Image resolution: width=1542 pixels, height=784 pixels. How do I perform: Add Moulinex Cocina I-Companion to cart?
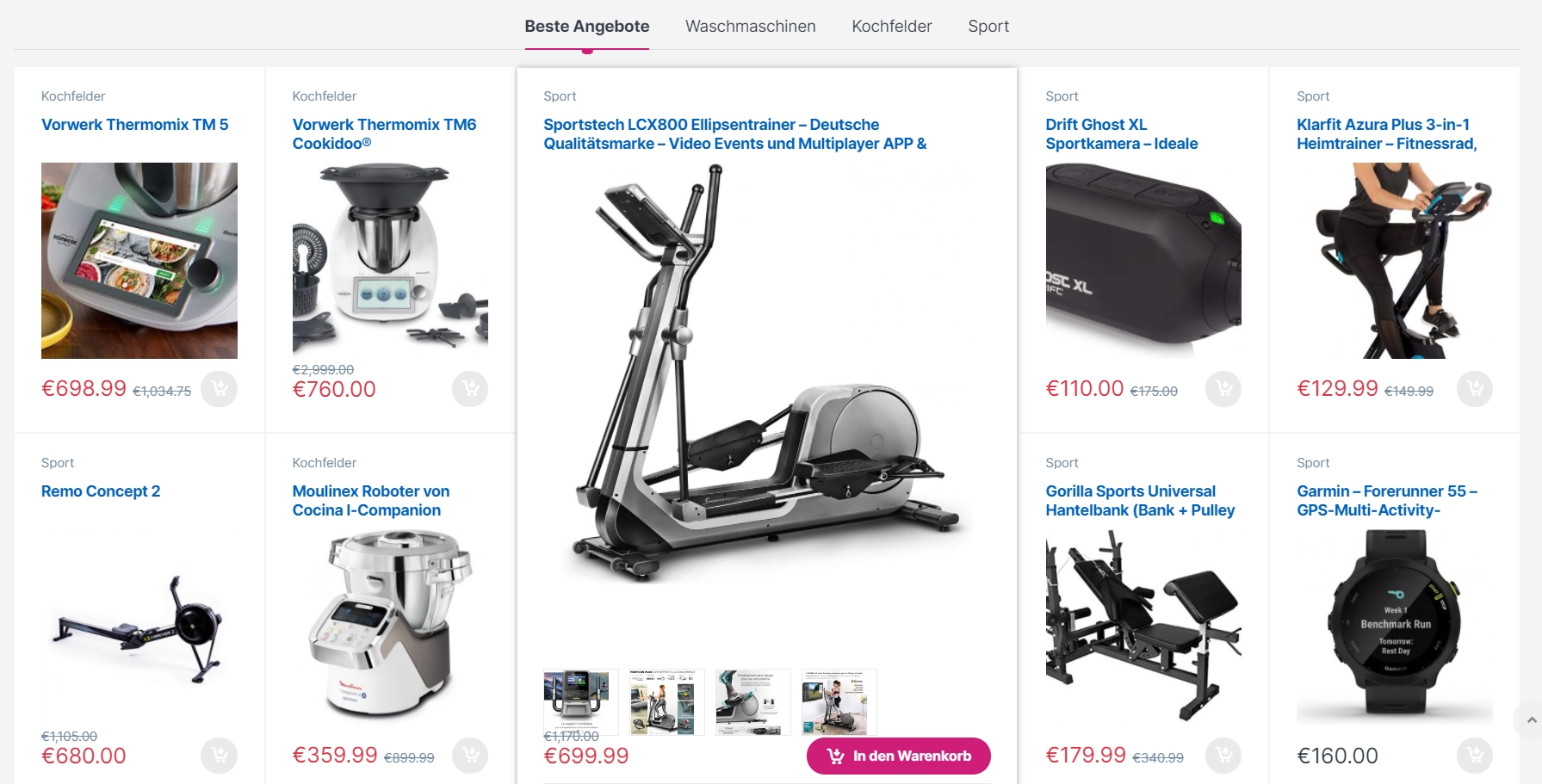(x=470, y=756)
